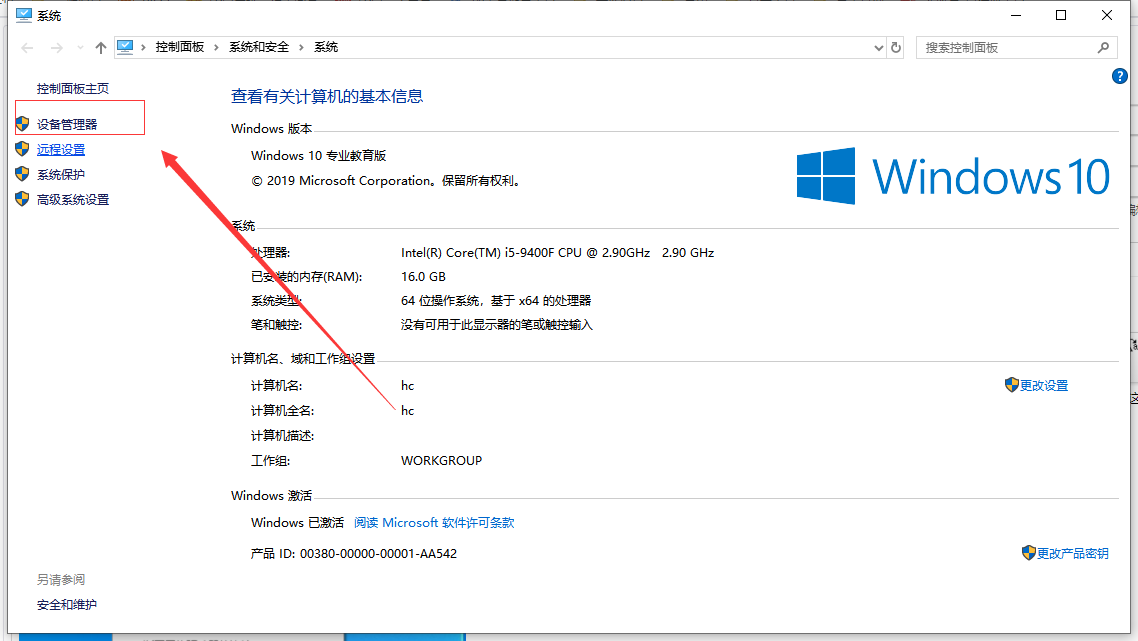The height and width of the screenshot is (641, 1138).
Task: Click shield icon beside 设备管理器
Action: click(x=22, y=124)
